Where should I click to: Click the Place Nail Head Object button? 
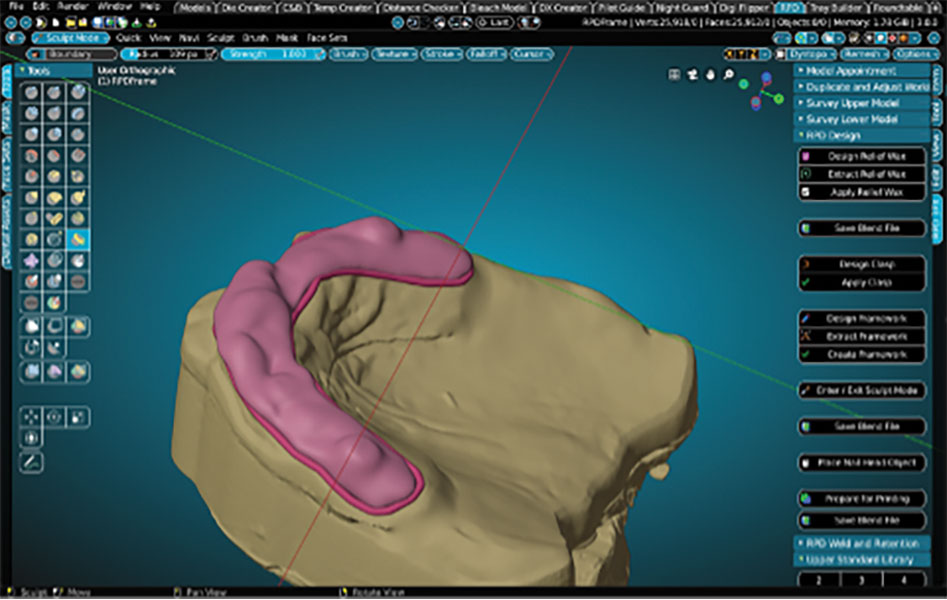click(862, 462)
